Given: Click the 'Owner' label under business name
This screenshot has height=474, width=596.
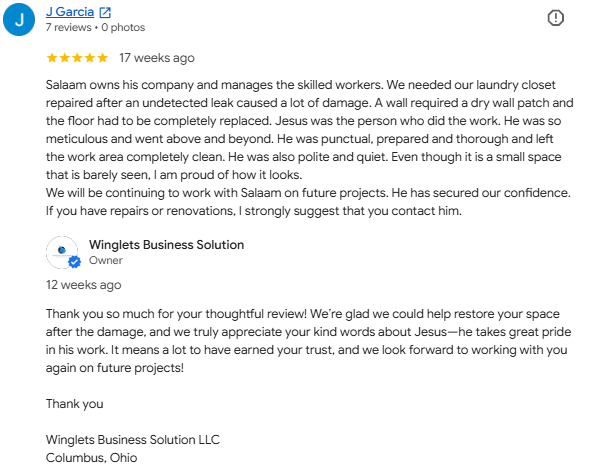Looking at the screenshot, I should 106,260.
